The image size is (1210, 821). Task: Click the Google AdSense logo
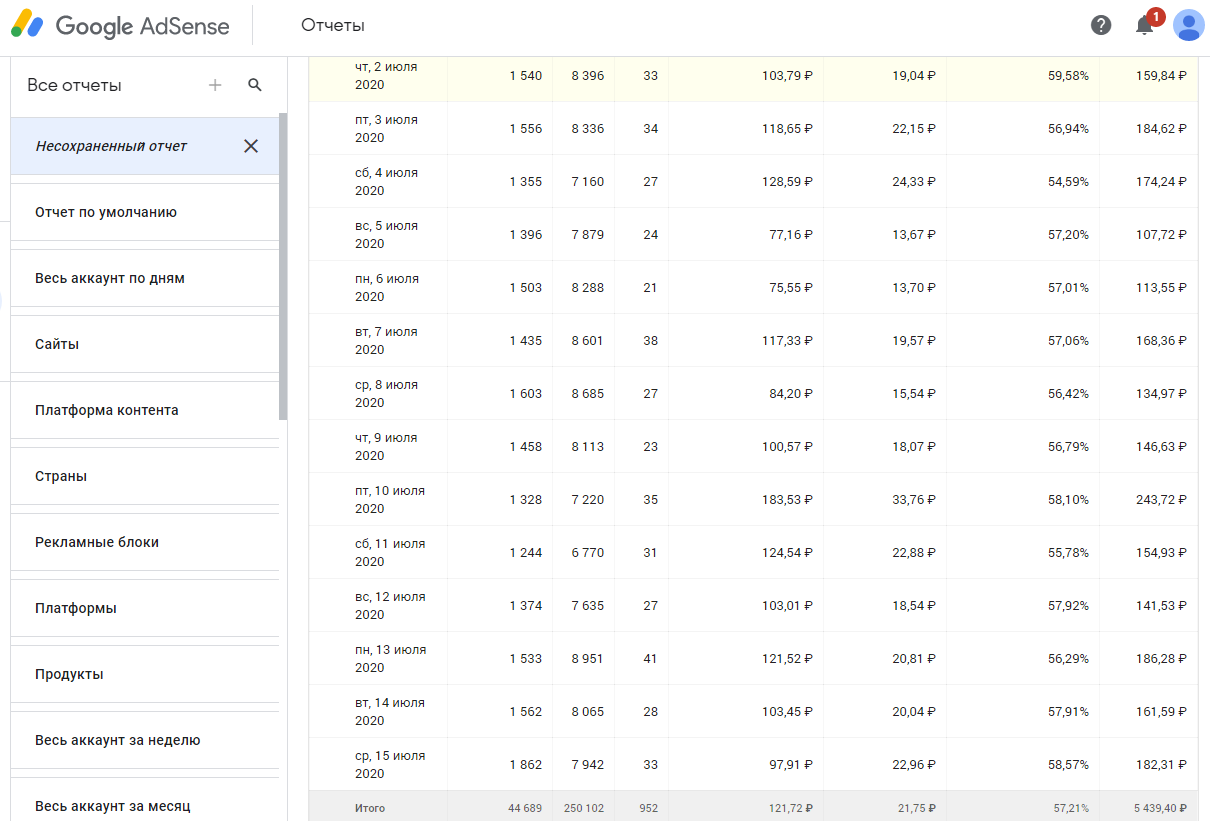pyautogui.click(x=120, y=26)
